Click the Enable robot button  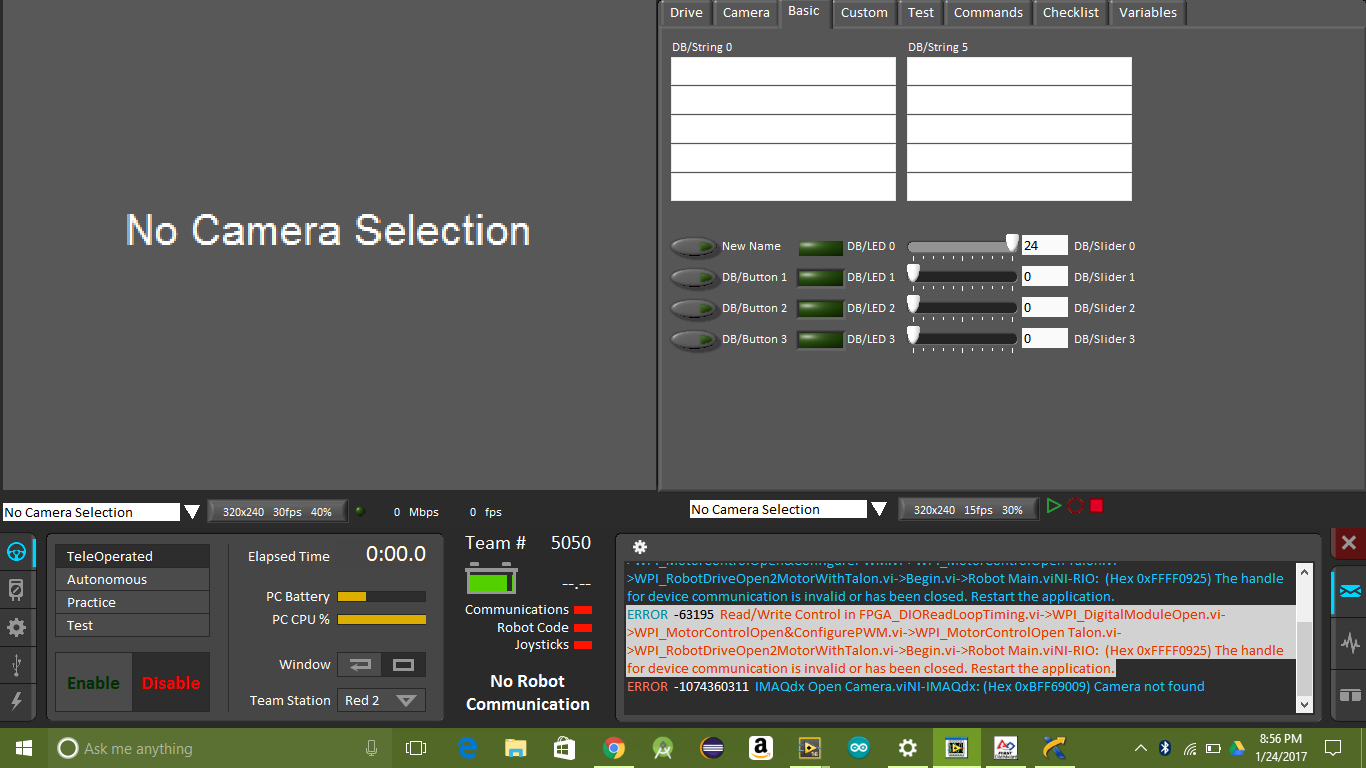coord(94,683)
